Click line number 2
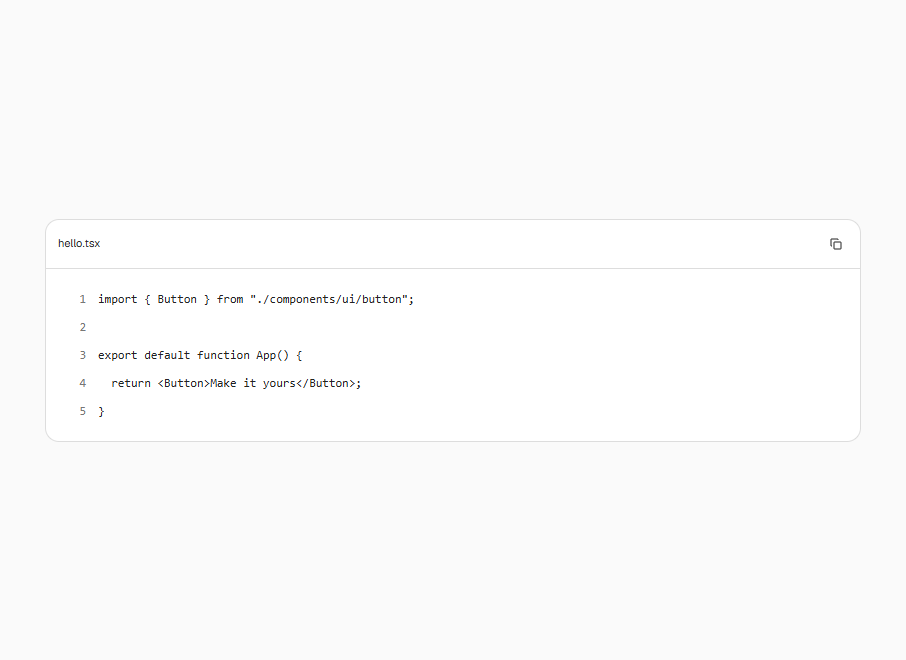Viewport: 906px width, 660px height. 83,327
